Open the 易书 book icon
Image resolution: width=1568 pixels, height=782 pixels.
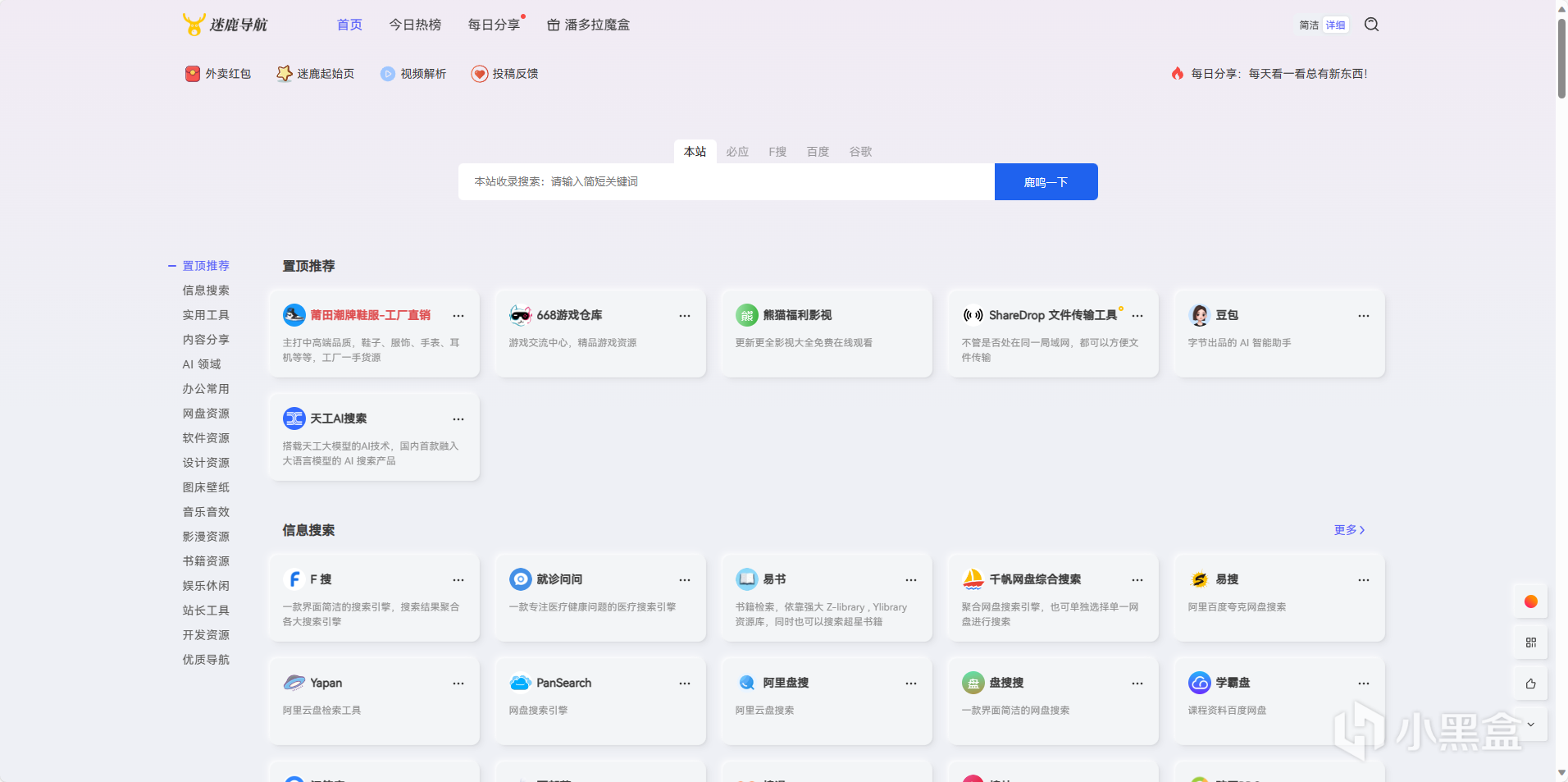747,579
